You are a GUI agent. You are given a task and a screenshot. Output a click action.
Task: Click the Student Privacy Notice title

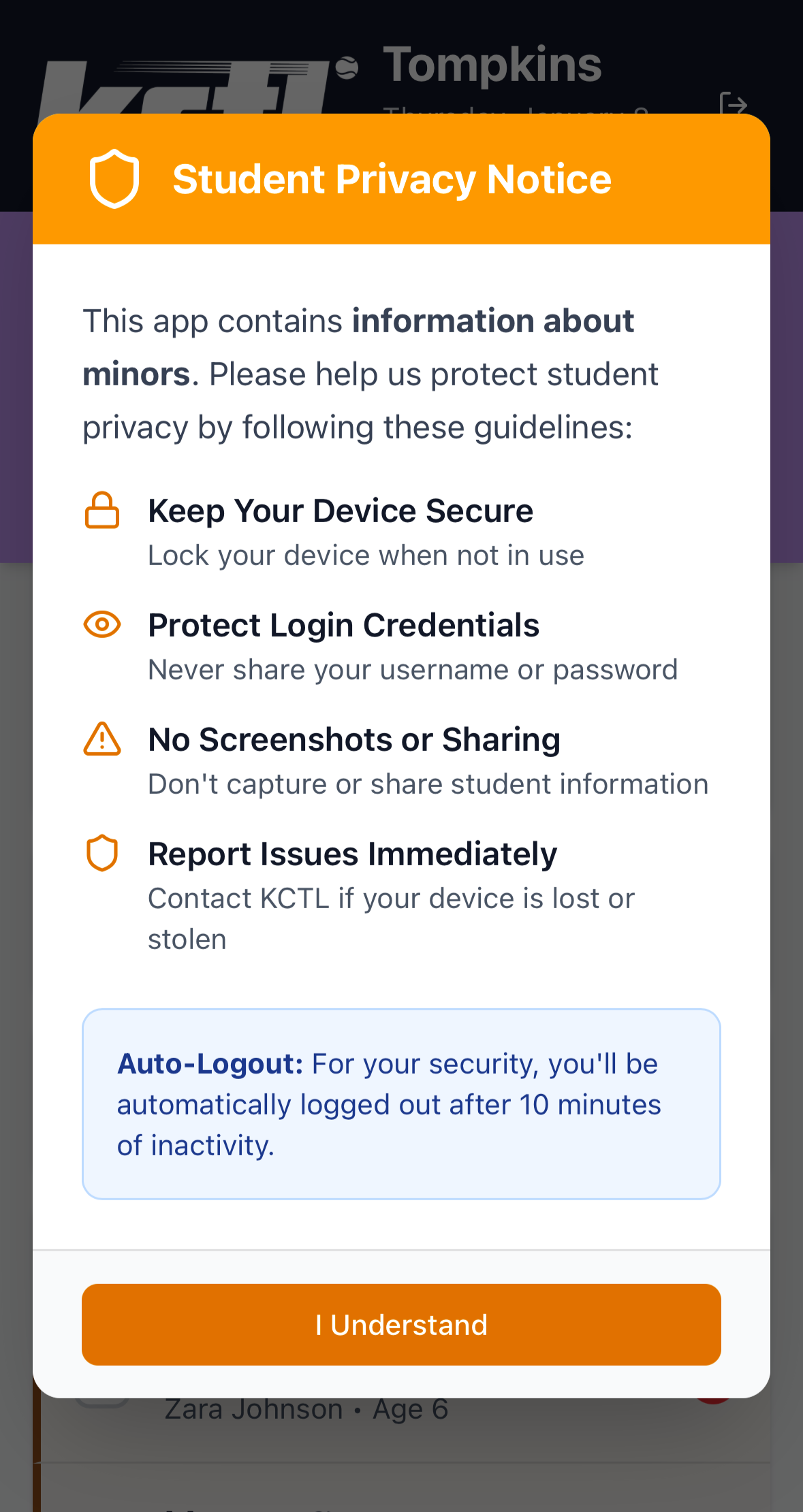click(392, 179)
